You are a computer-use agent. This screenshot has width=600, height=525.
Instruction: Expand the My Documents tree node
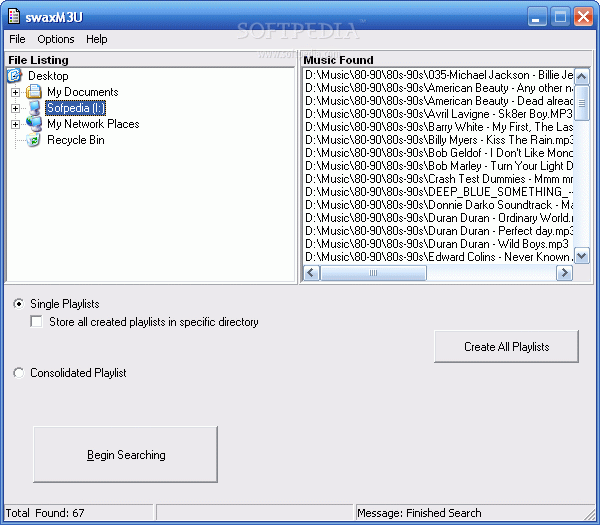pos(15,92)
